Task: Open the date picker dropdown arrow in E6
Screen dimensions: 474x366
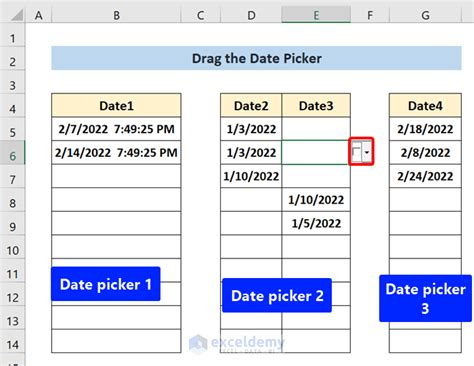Action: [367, 152]
